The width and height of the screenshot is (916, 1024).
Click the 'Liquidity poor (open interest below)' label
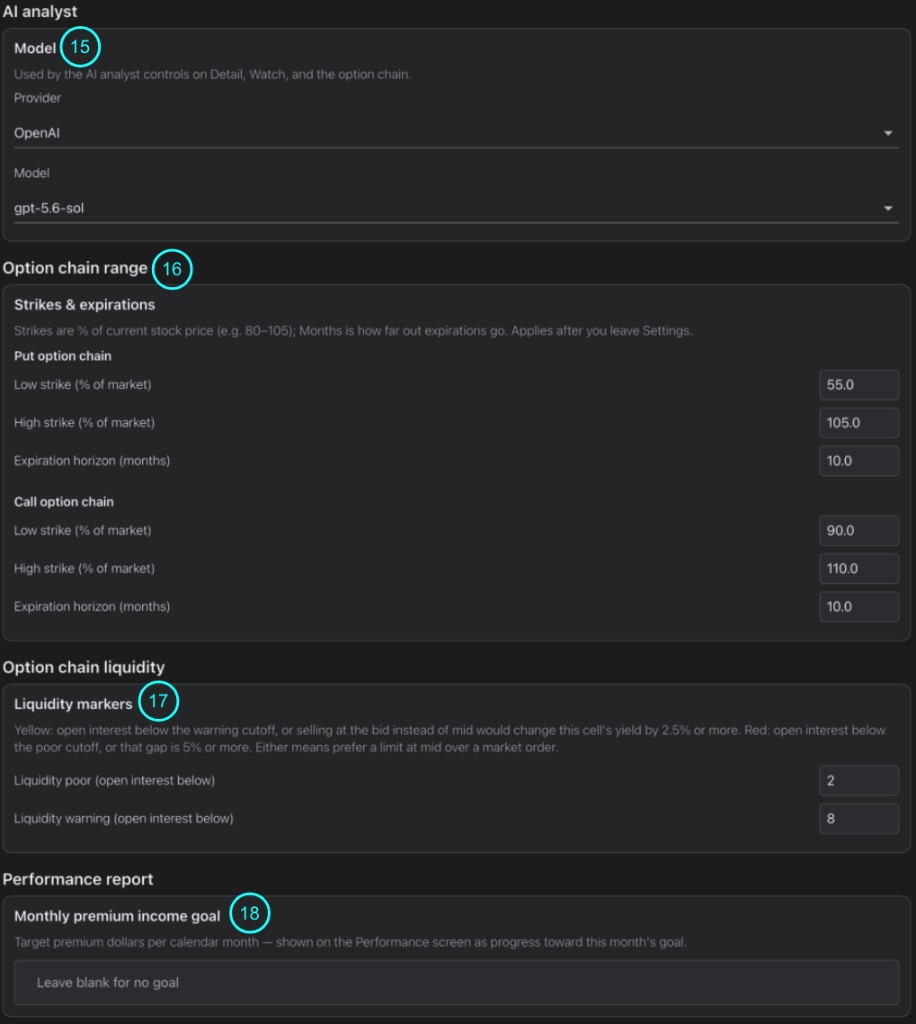[x=114, y=780]
